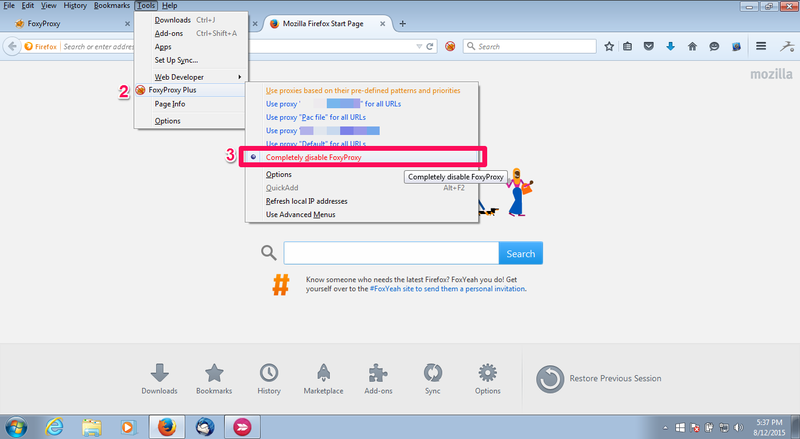Open media player from taskbar
Image resolution: width=800 pixels, height=439 pixels.
pyautogui.click(x=128, y=427)
